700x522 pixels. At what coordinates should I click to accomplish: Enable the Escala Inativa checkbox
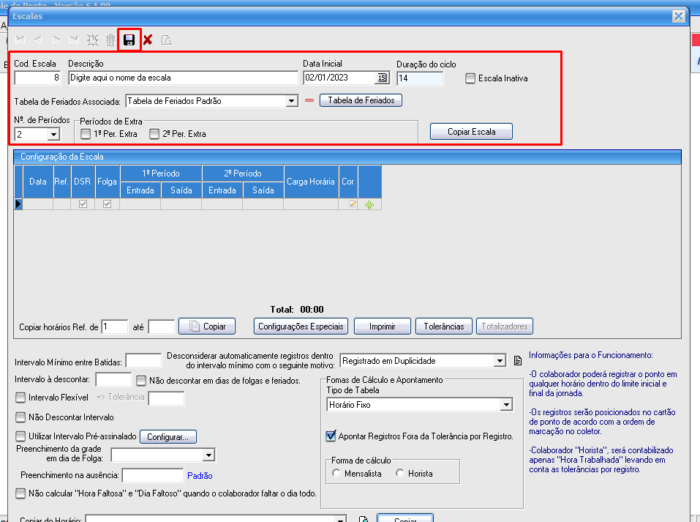tap(471, 78)
